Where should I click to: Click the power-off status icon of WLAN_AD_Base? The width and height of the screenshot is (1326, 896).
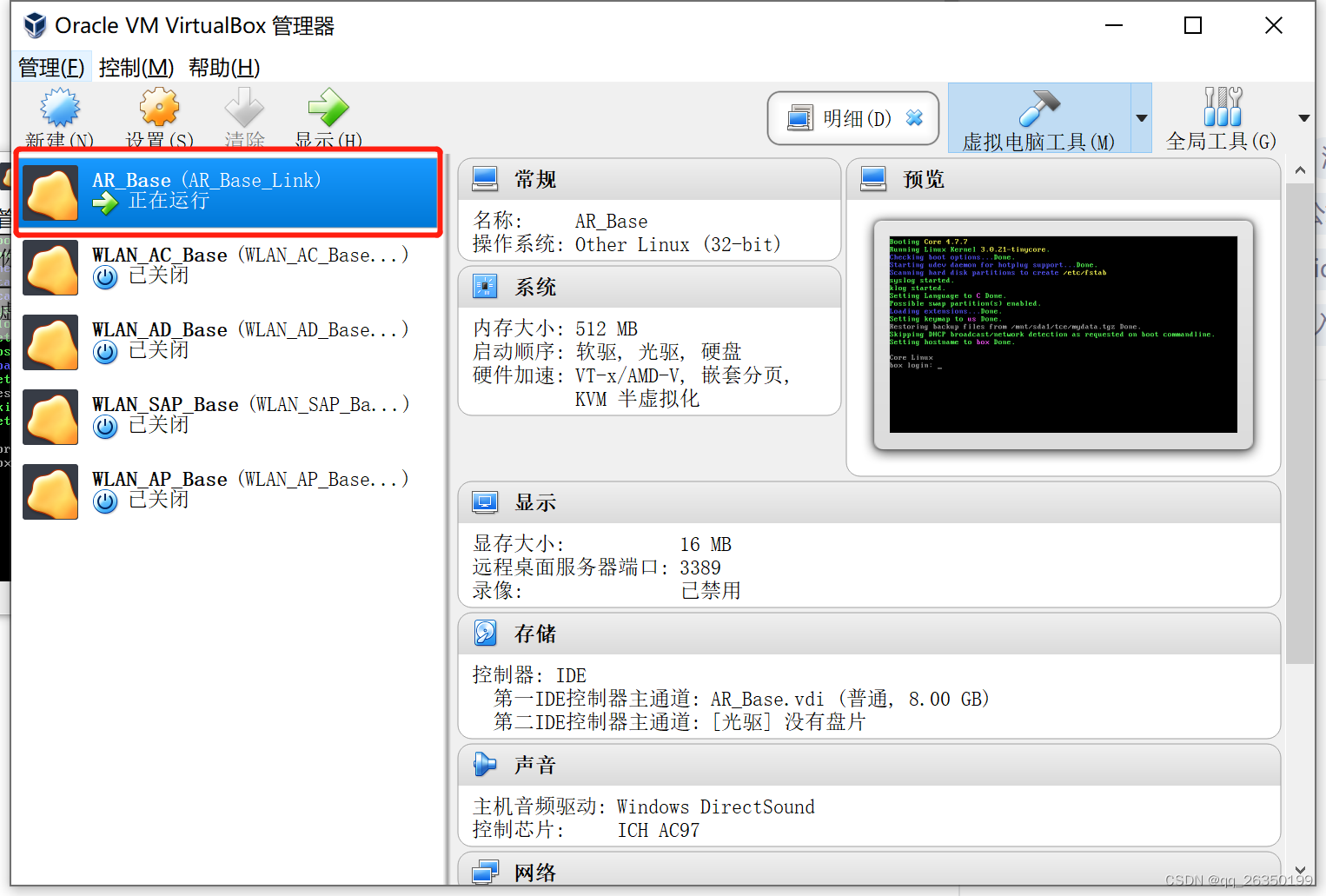click(105, 352)
